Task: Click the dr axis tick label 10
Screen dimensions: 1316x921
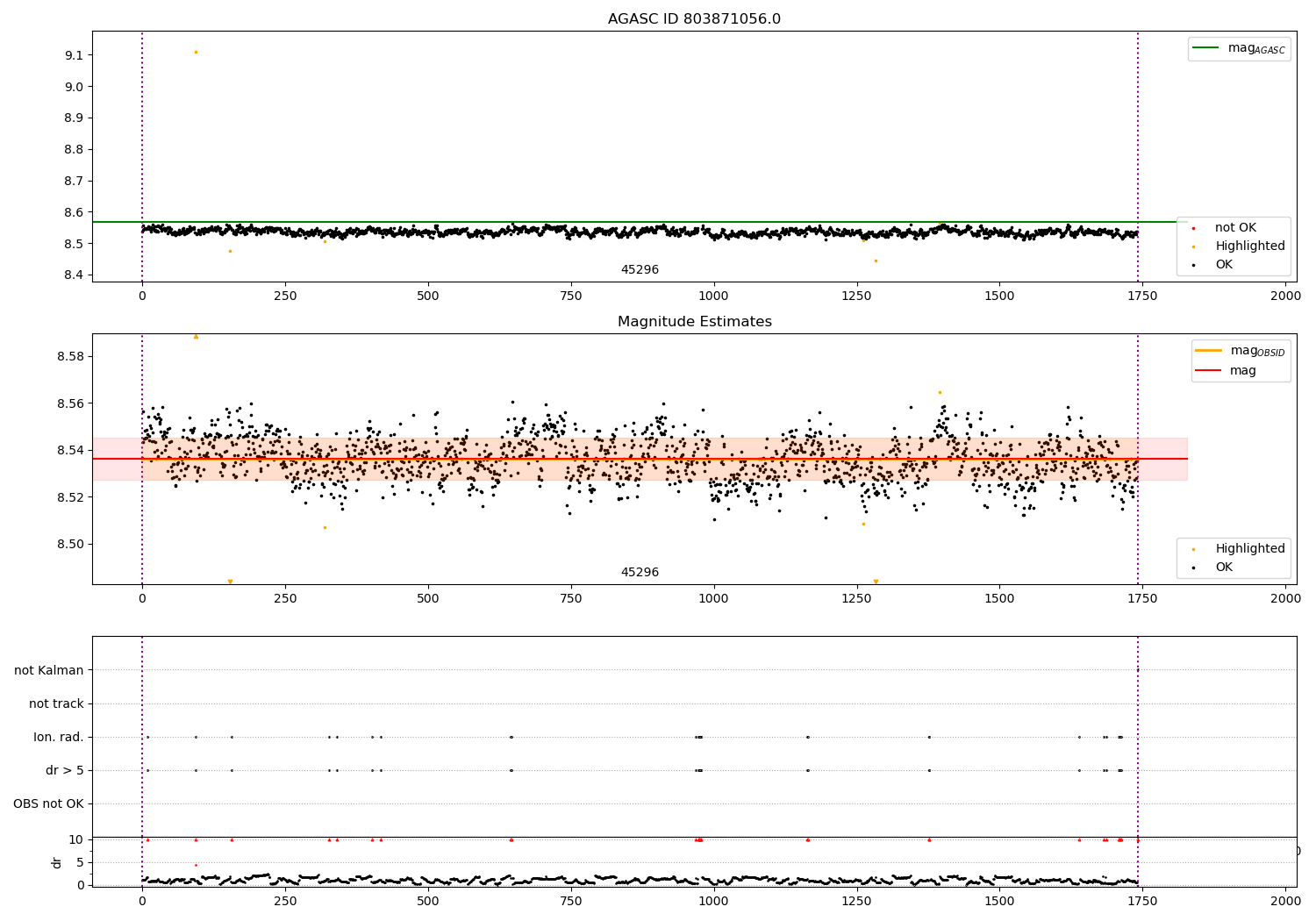Action: (x=76, y=840)
